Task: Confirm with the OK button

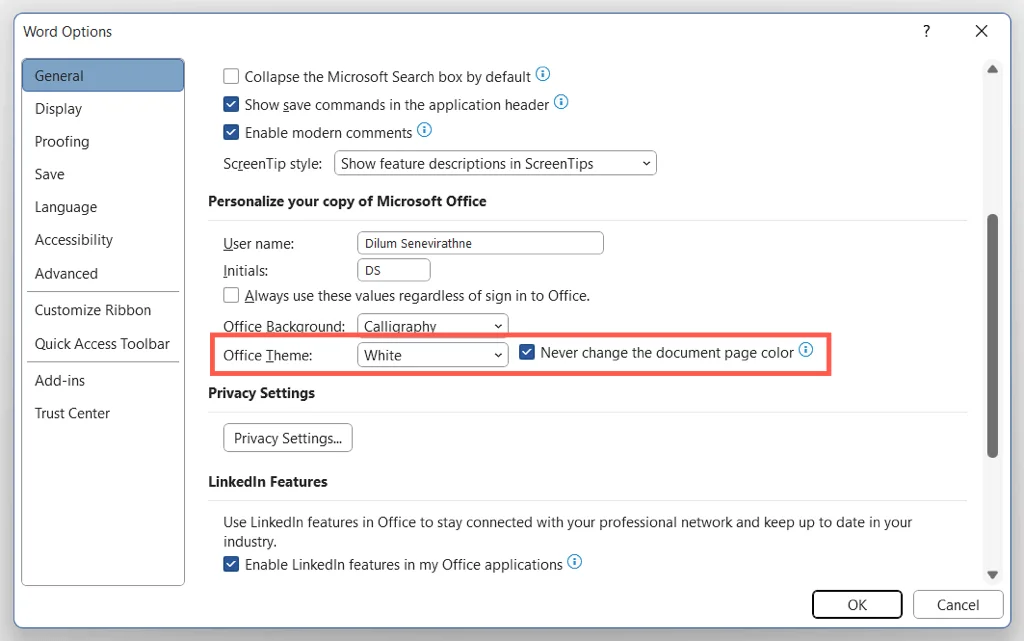Action: click(x=857, y=604)
